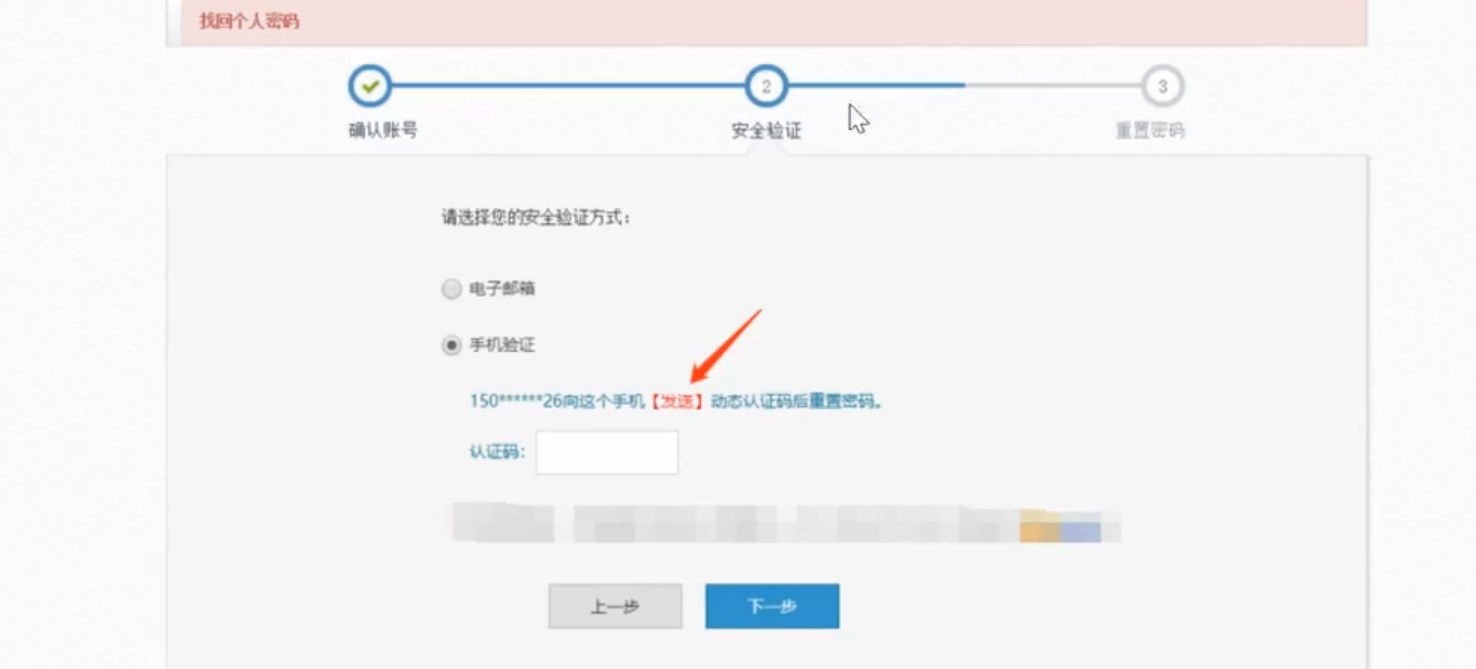Click the 手机验证 option label text

502,345
